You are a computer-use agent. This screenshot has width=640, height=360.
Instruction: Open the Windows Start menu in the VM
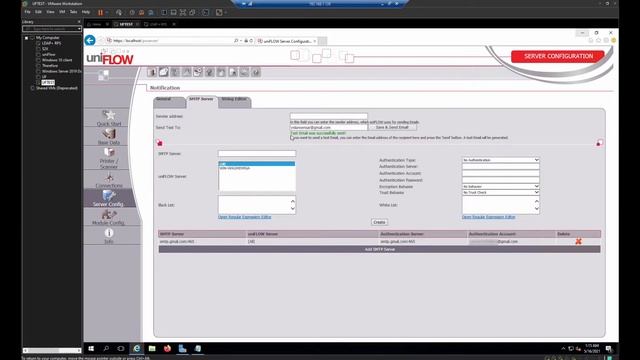91,349
